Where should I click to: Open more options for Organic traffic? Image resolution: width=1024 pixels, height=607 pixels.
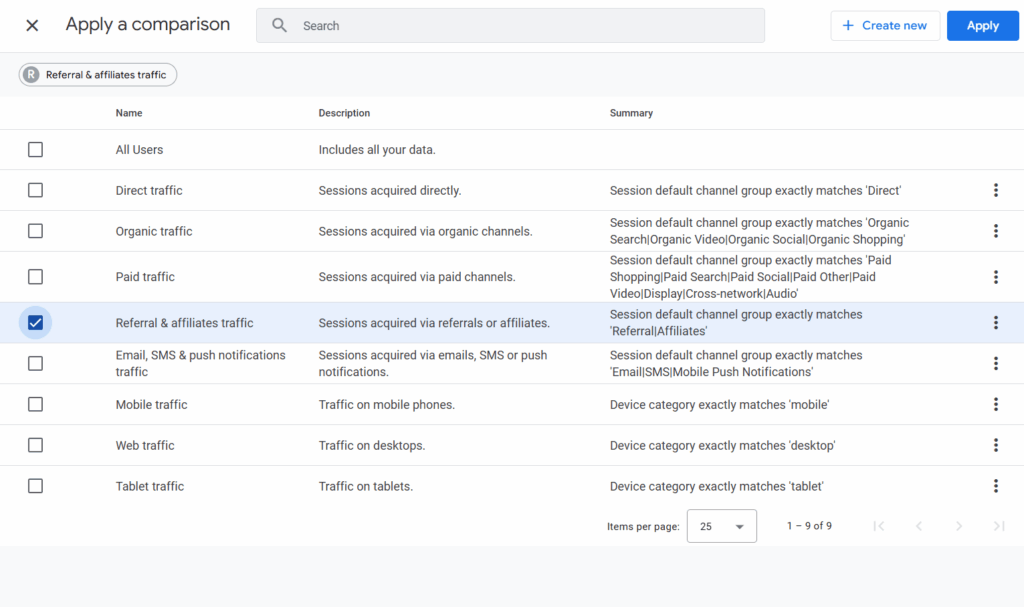click(x=995, y=231)
